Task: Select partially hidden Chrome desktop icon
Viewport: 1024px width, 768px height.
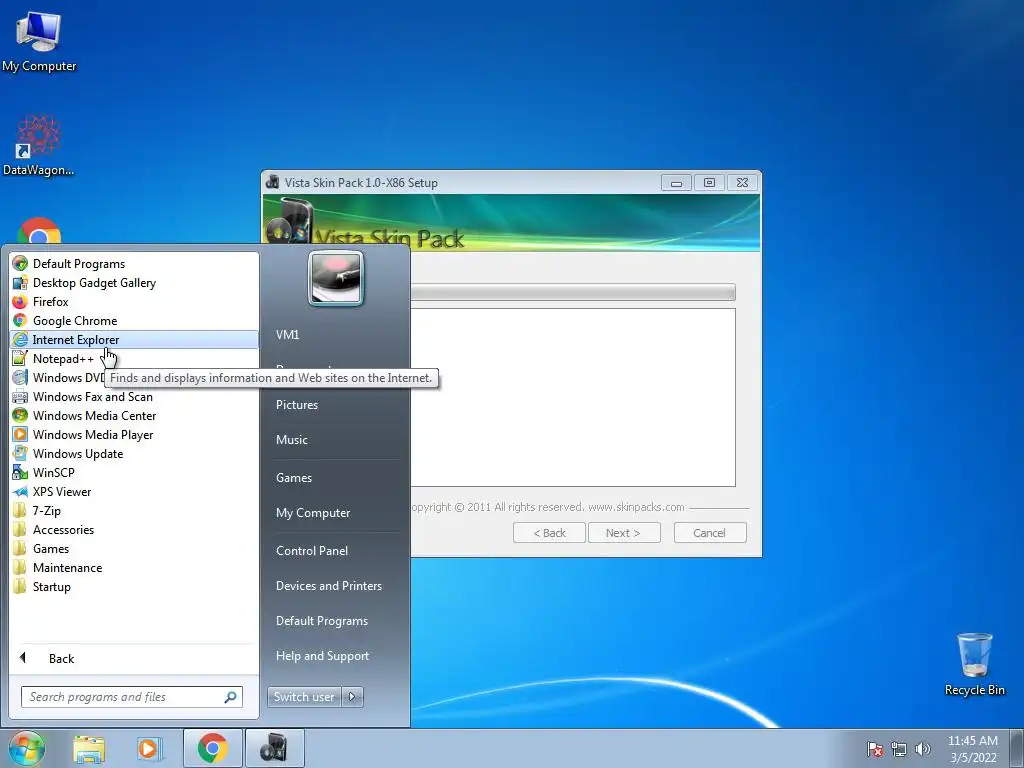Action: pyautogui.click(x=39, y=231)
